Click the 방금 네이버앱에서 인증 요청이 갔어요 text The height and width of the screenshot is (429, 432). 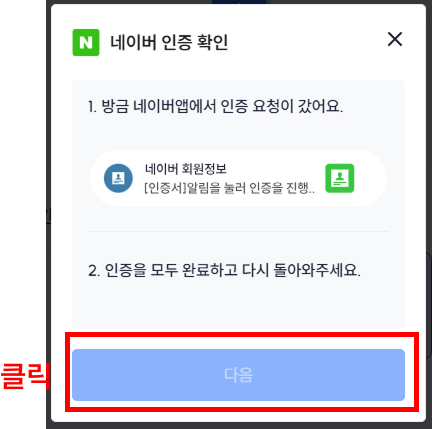[222, 106]
